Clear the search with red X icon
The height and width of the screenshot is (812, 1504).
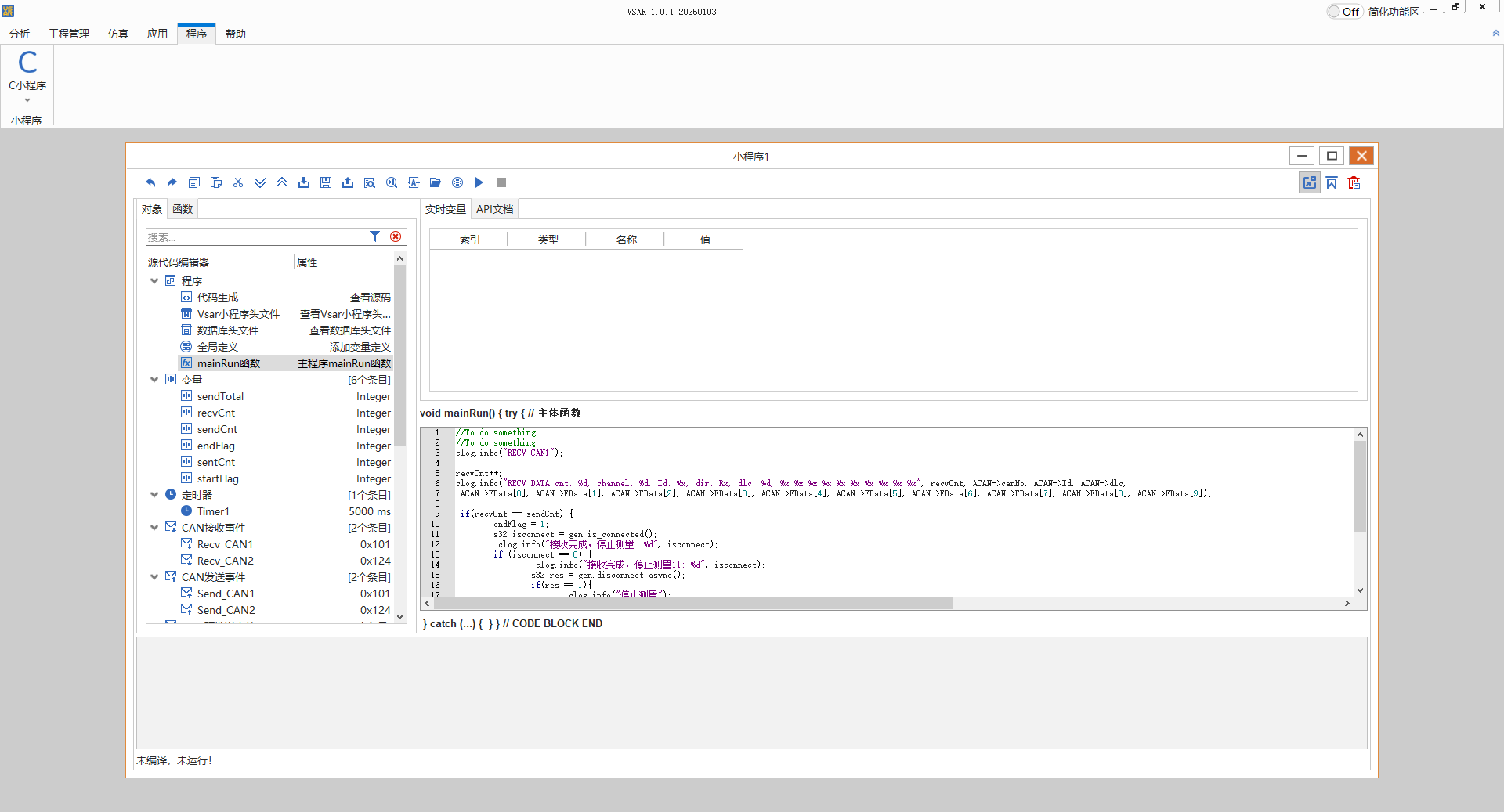click(x=396, y=236)
